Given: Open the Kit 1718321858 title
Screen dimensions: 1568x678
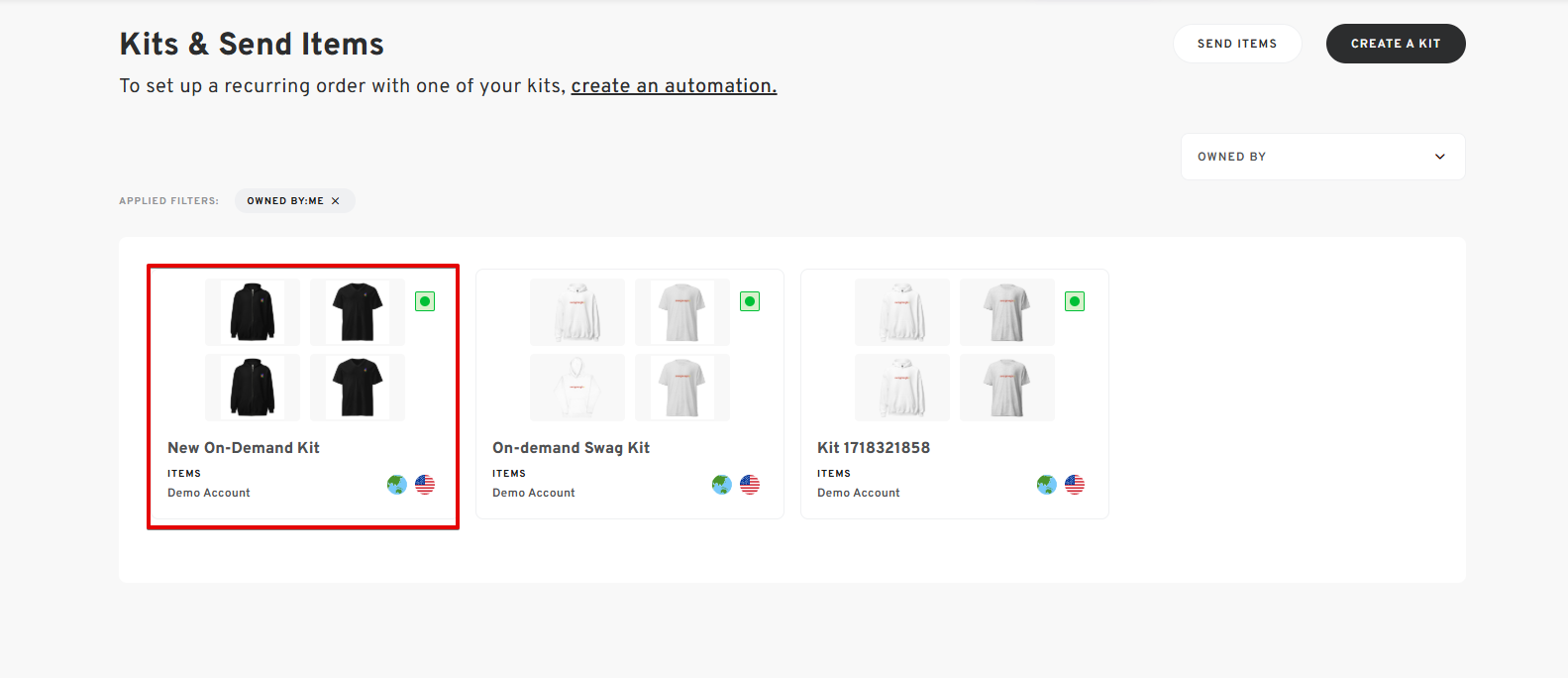Looking at the screenshot, I should click(874, 448).
